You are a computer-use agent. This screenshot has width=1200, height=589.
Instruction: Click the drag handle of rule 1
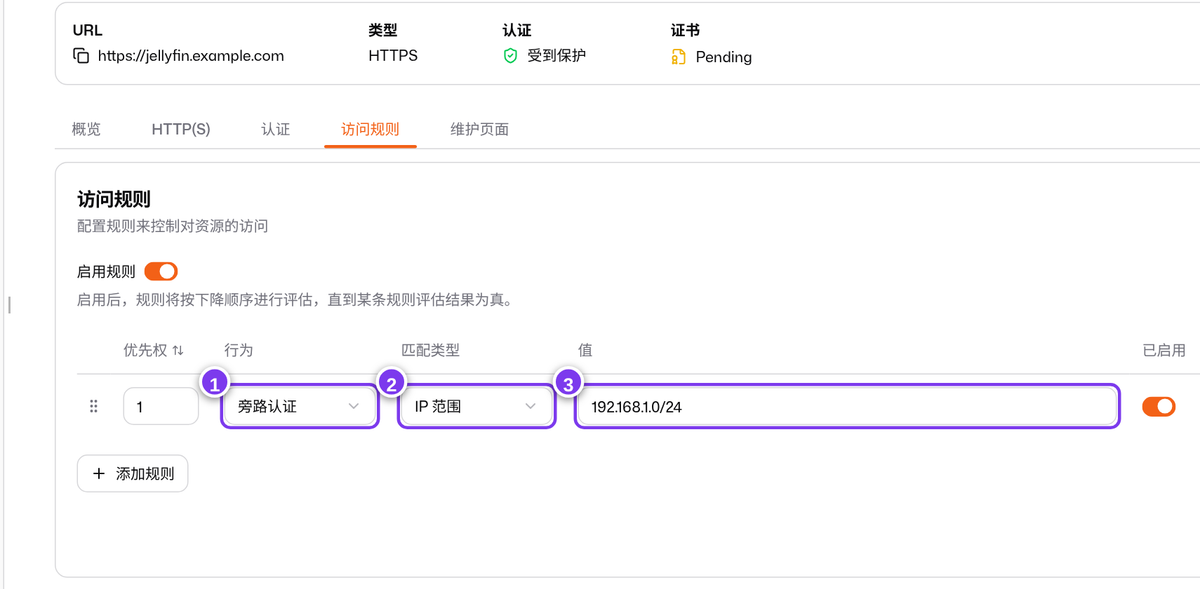94,406
